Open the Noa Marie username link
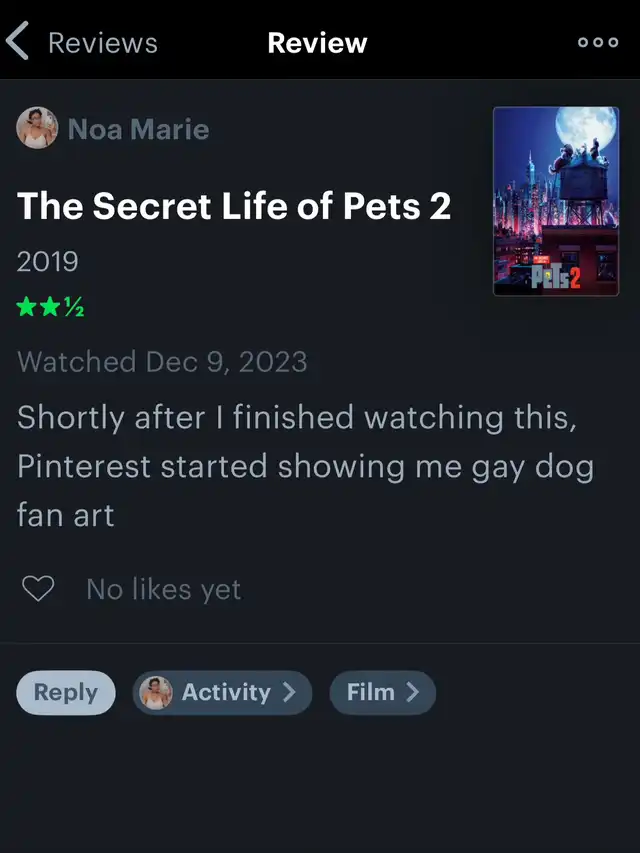Viewport: 640px width, 853px height. tap(138, 129)
